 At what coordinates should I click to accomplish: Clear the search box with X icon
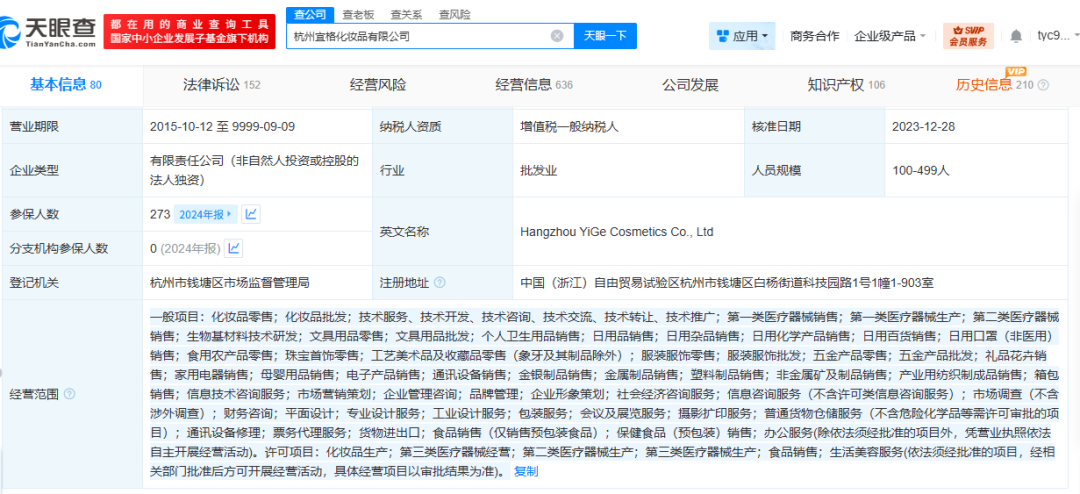tap(557, 36)
